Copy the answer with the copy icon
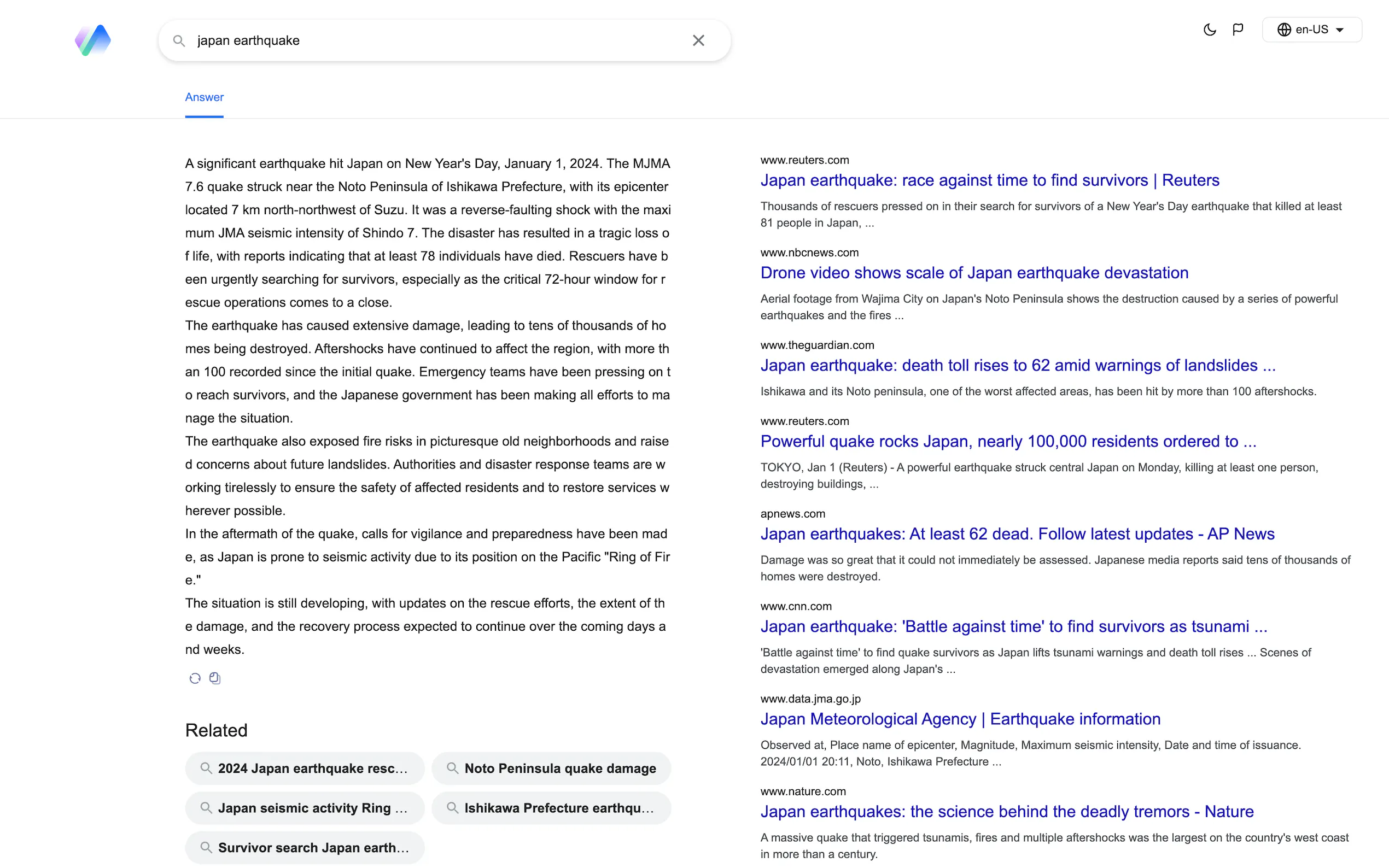The height and width of the screenshot is (868, 1389). 215,678
